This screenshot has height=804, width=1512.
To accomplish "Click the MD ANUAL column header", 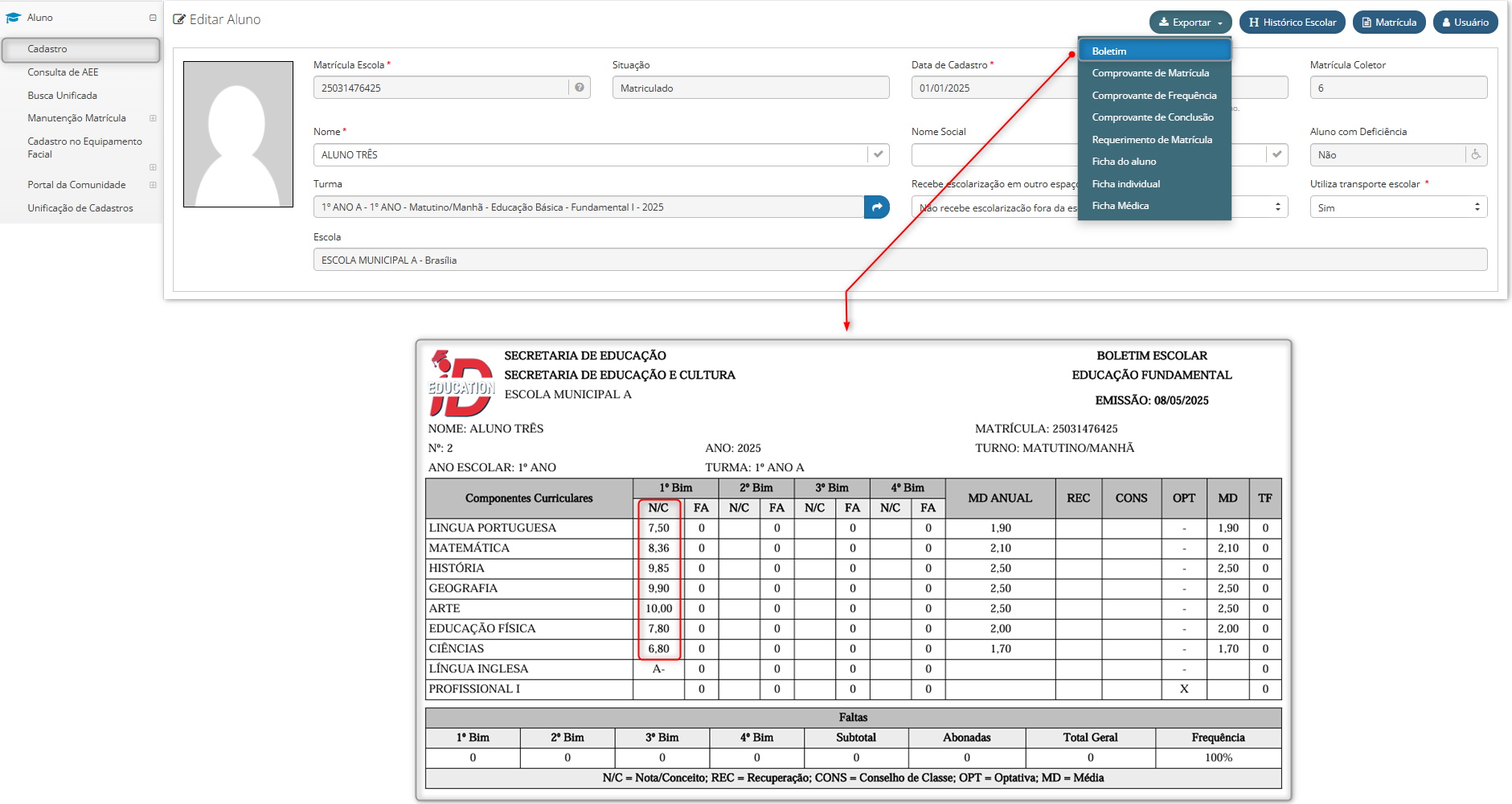I will 1000,498.
